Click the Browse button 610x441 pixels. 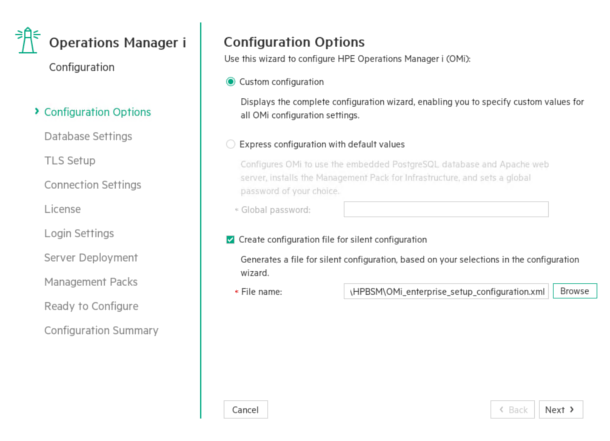(x=575, y=291)
